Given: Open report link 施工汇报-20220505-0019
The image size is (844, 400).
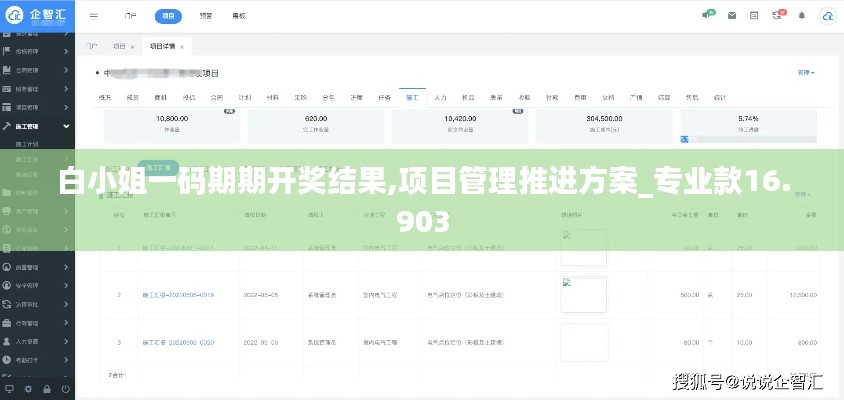Looking at the screenshot, I should (x=178, y=296).
